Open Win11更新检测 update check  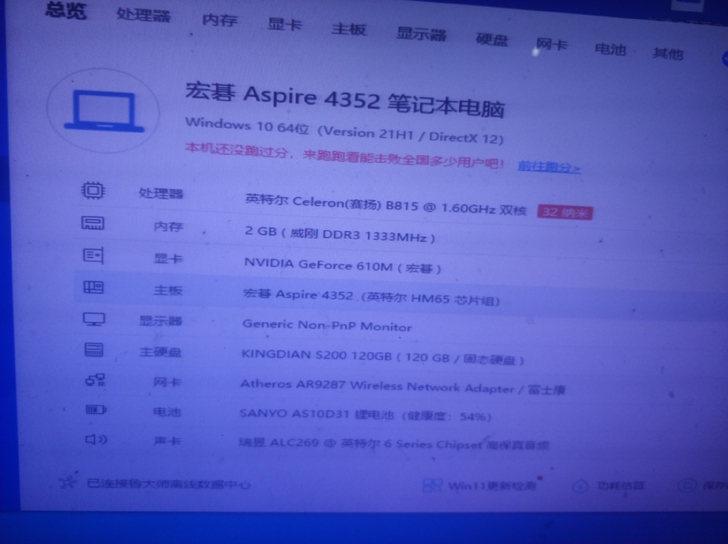pyautogui.click(x=492, y=486)
